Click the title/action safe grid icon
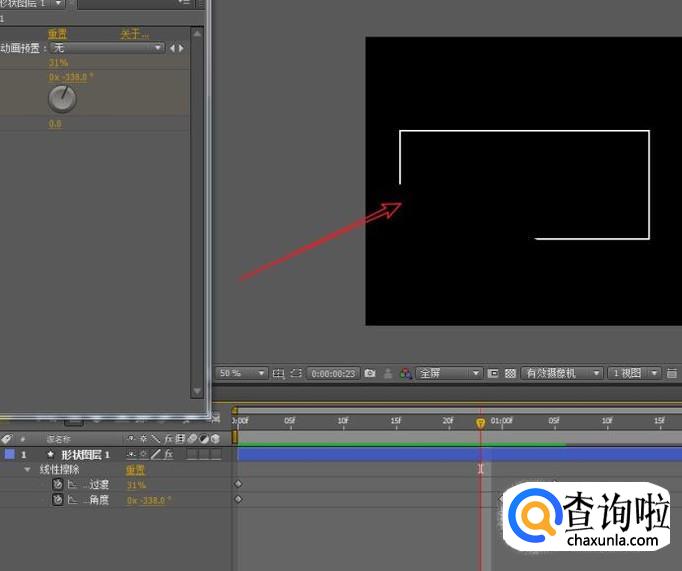Image resolution: width=682 pixels, height=571 pixels. click(278, 373)
